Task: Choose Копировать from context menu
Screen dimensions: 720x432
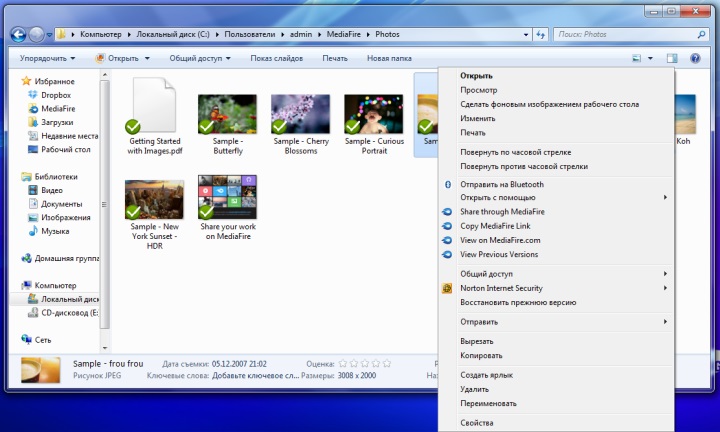Action: point(475,355)
